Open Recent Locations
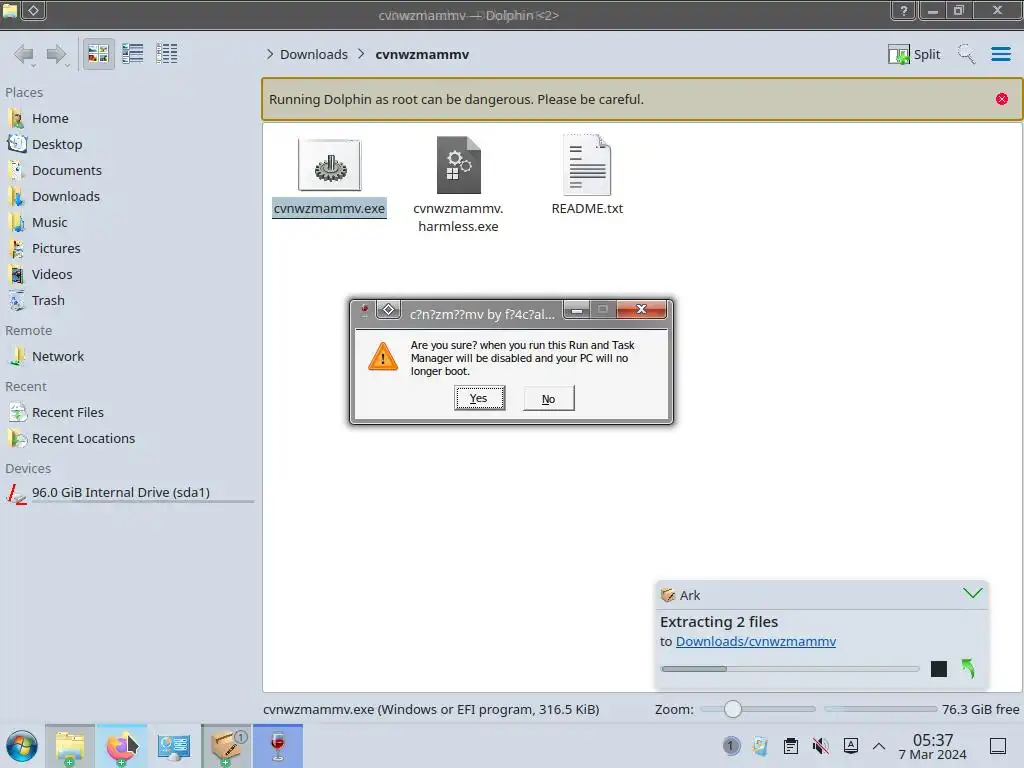This screenshot has width=1024, height=768. pos(83,439)
